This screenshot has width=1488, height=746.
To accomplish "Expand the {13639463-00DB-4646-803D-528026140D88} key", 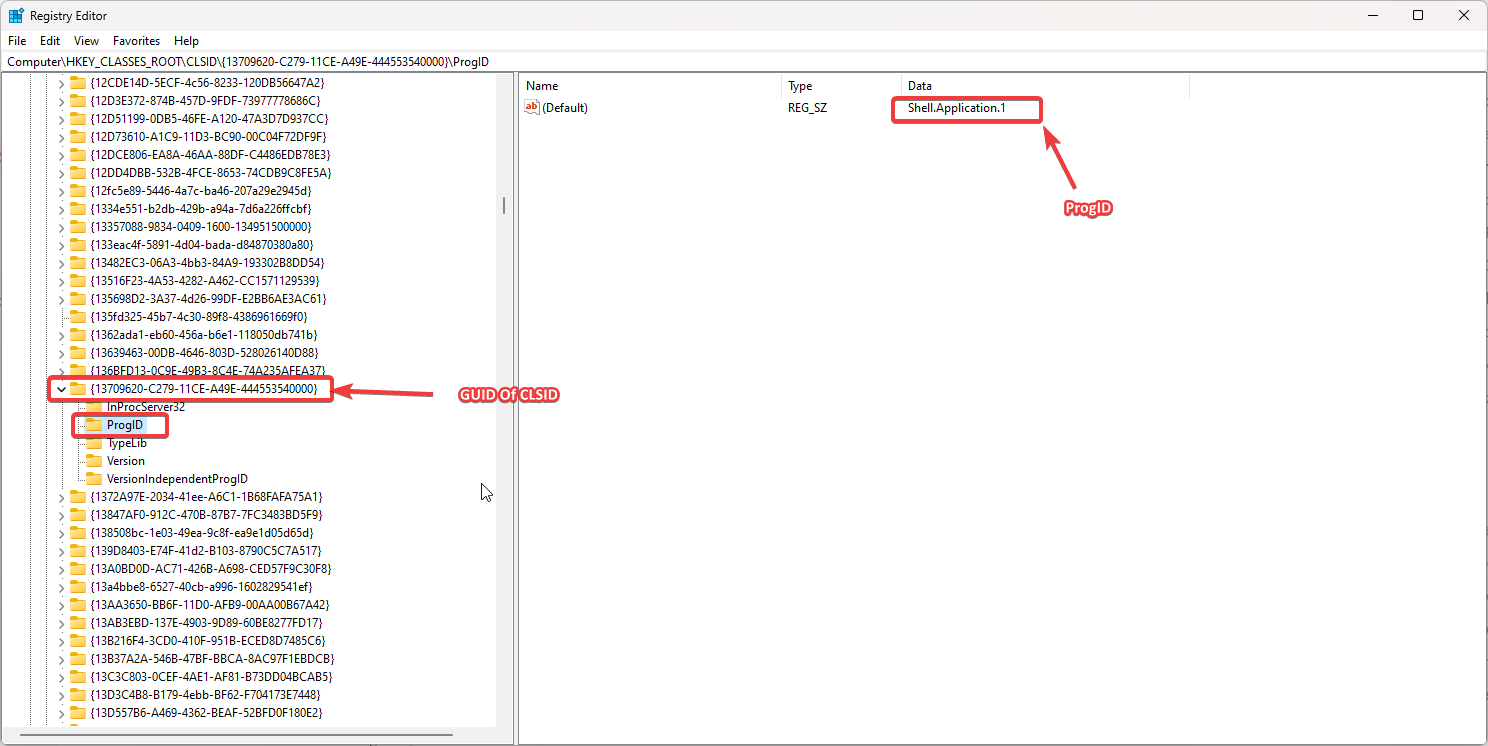I will (61, 353).
